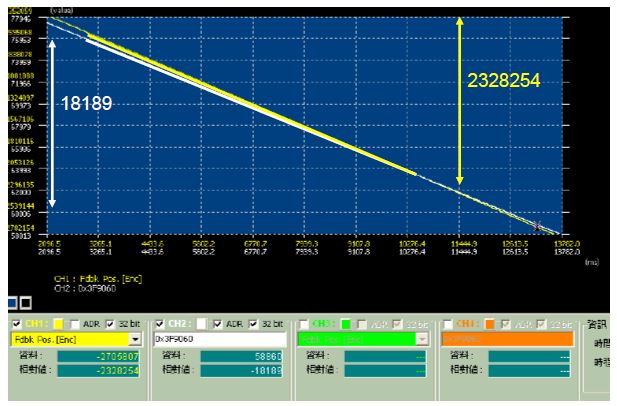Pick the CH3 green color swatch
617x406 pixels.
pos(345,324)
